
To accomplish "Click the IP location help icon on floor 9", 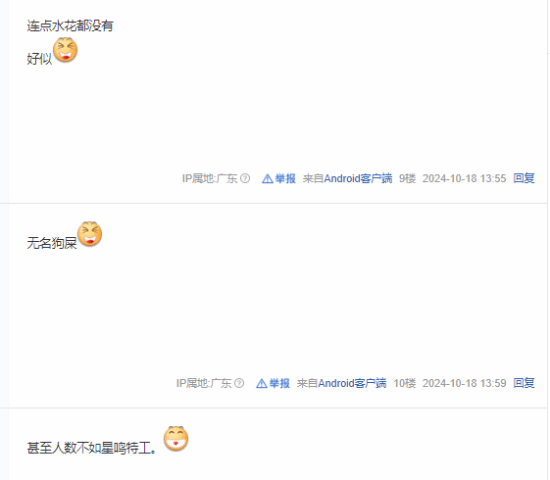I will pyautogui.click(x=245, y=178).
